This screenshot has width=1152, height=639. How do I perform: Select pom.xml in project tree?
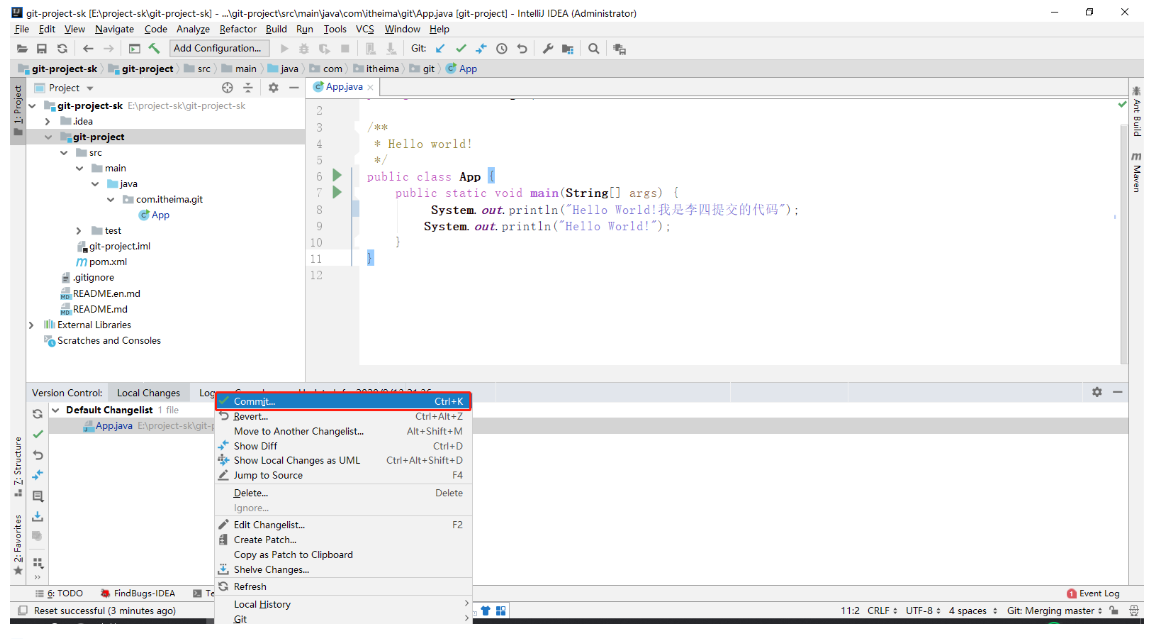[x=101, y=262]
